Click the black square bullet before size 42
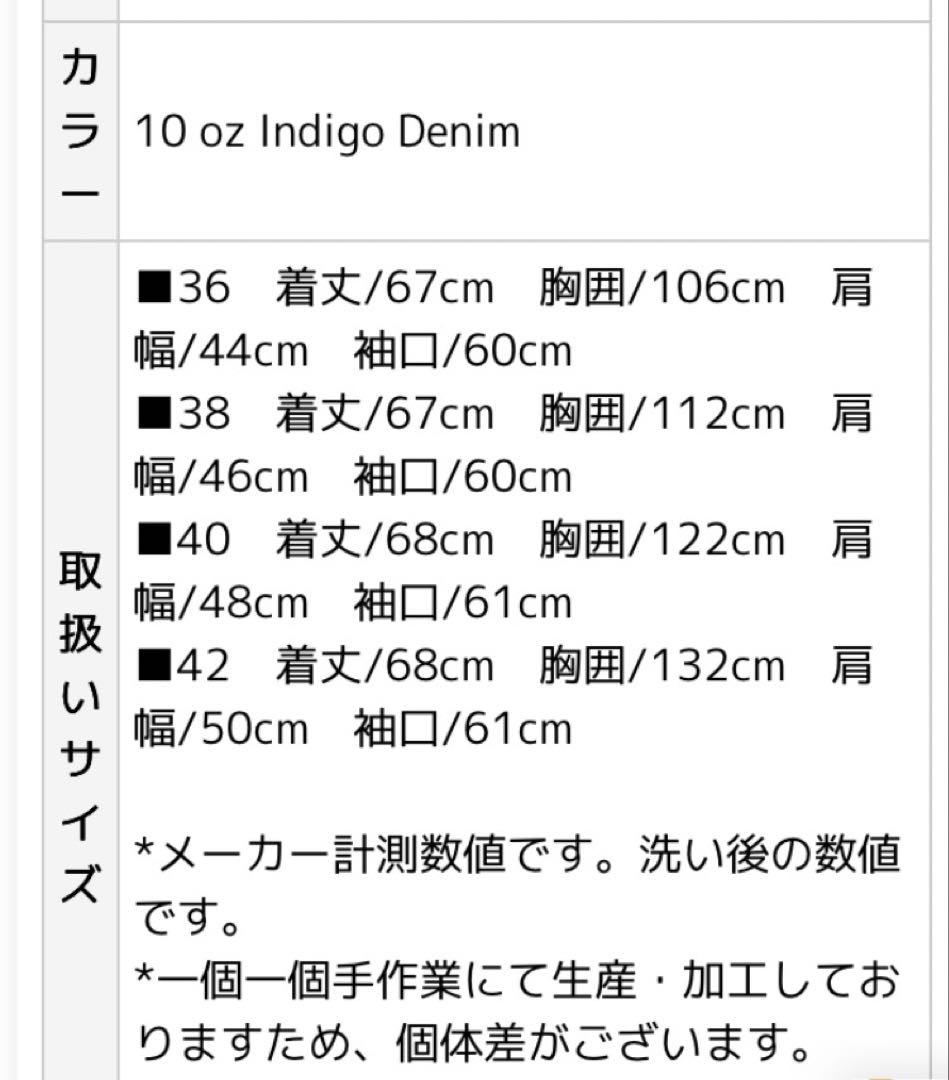Viewport: 949px width, 1080px height. [154, 667]
